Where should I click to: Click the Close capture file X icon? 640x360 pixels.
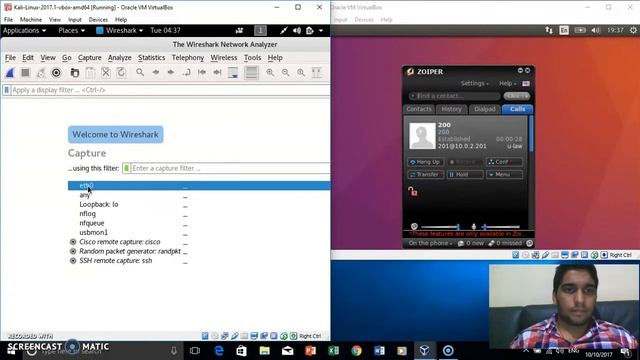pyautogui.click(x=106, y=73)
